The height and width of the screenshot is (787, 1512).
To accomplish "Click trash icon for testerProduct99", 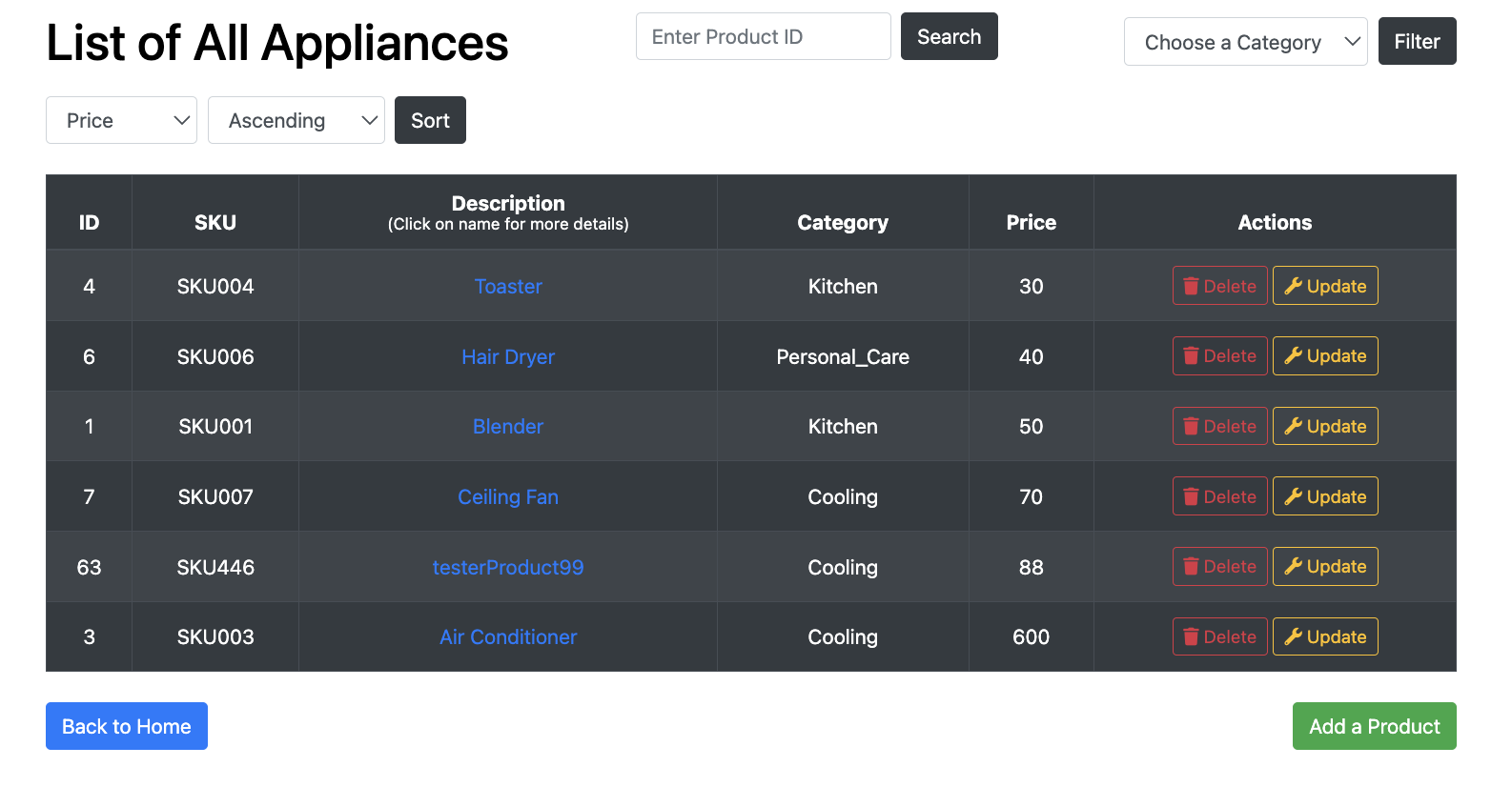I will (x=1191, y=567).
